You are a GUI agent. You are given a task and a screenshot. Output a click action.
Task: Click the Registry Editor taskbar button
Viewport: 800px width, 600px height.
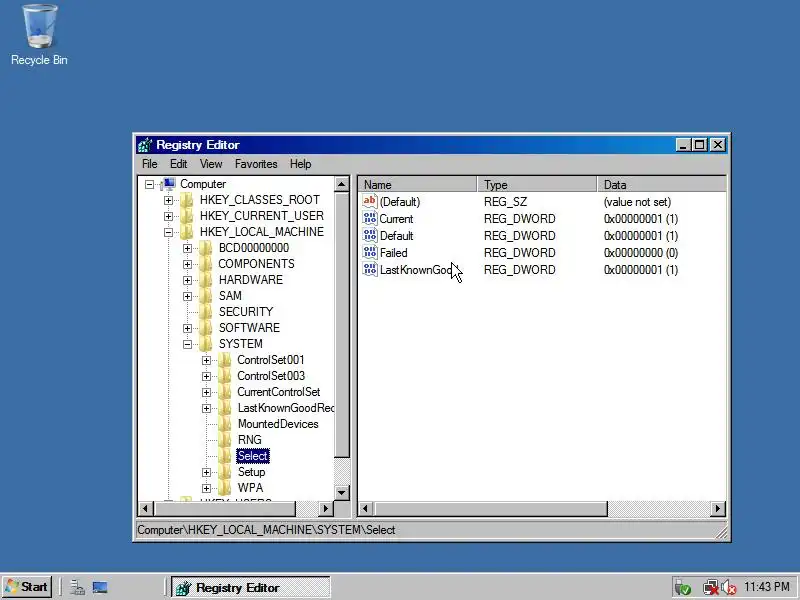click(251, 588)
